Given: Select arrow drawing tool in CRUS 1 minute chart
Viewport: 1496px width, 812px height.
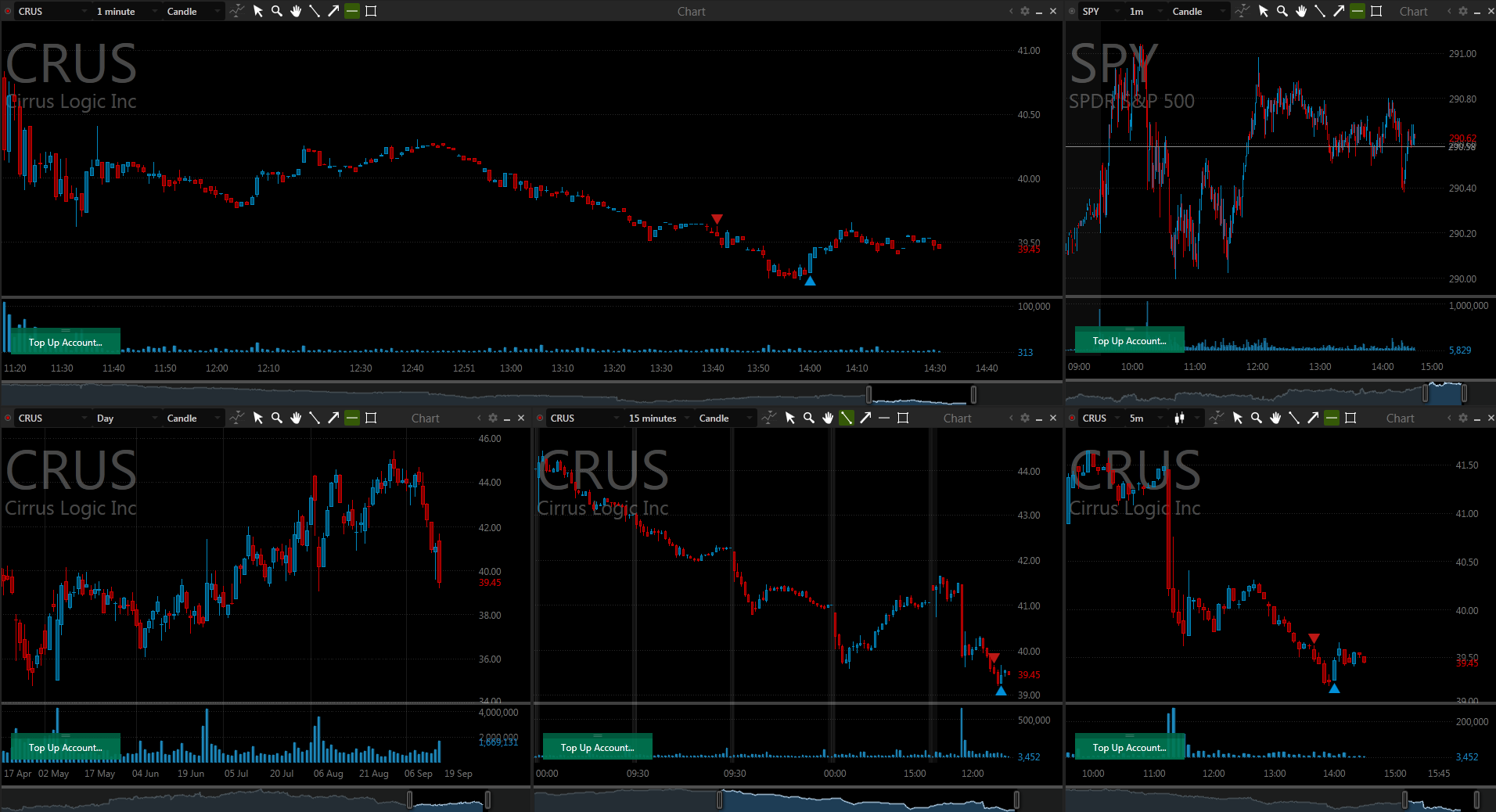Looking at the screenshot, I should pos(333,11).
